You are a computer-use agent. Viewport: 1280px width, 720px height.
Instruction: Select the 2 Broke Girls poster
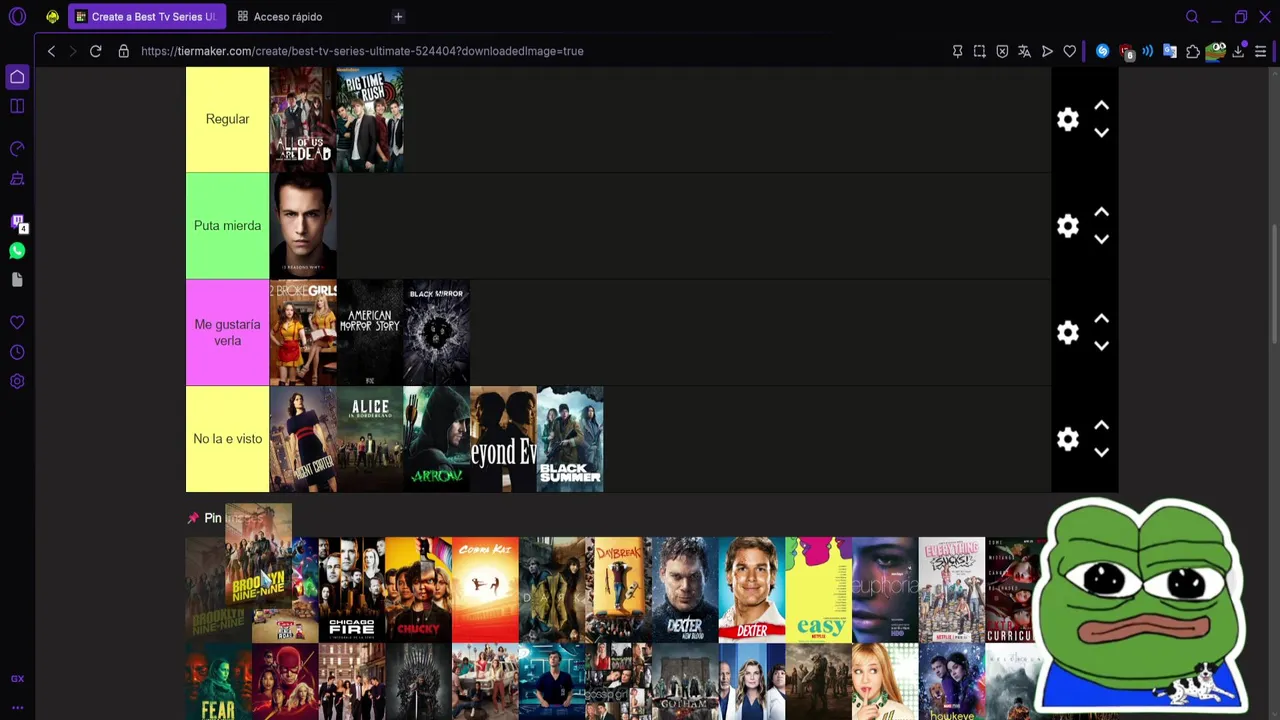(x=303, y=333)
